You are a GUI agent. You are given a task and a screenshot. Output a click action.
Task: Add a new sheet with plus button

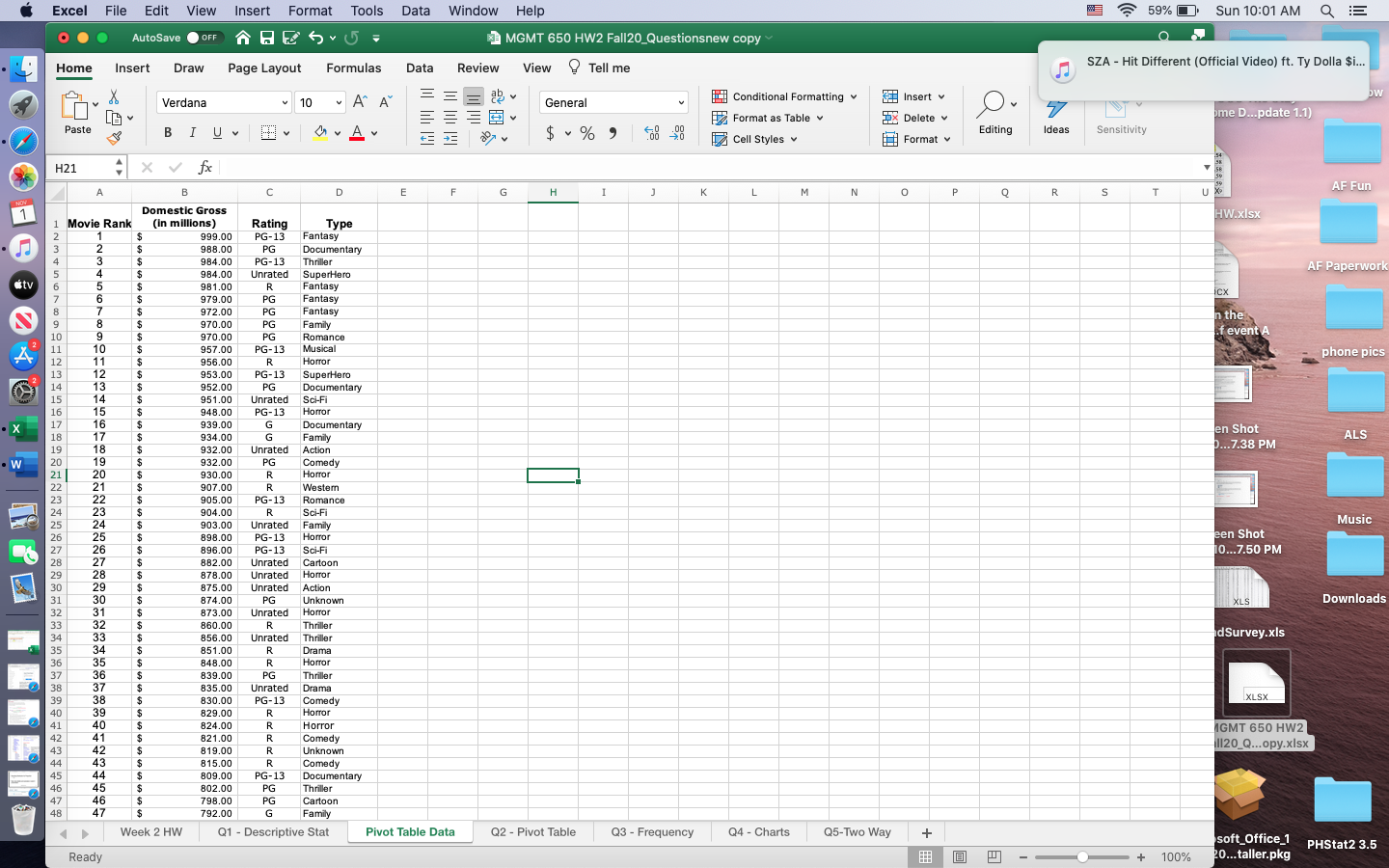(927, 832)
